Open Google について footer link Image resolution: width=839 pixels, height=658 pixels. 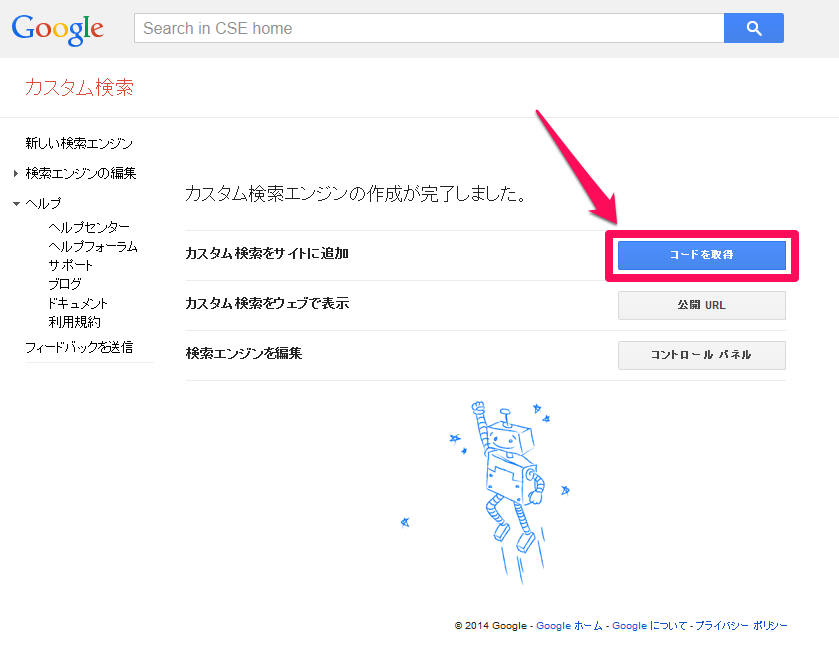[650, 625]
